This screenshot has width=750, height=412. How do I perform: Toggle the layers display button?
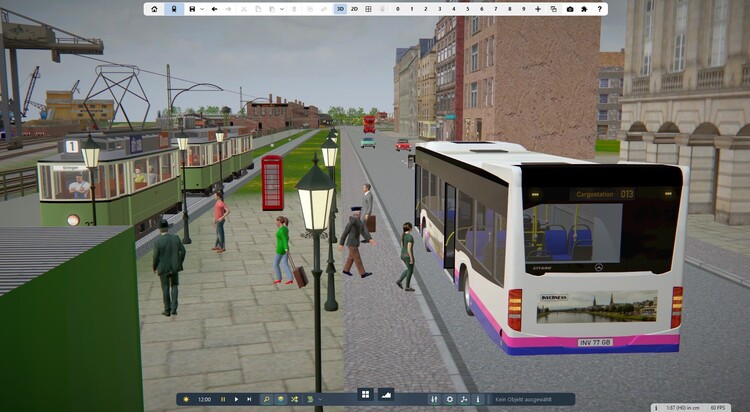(x=281, y=399)
